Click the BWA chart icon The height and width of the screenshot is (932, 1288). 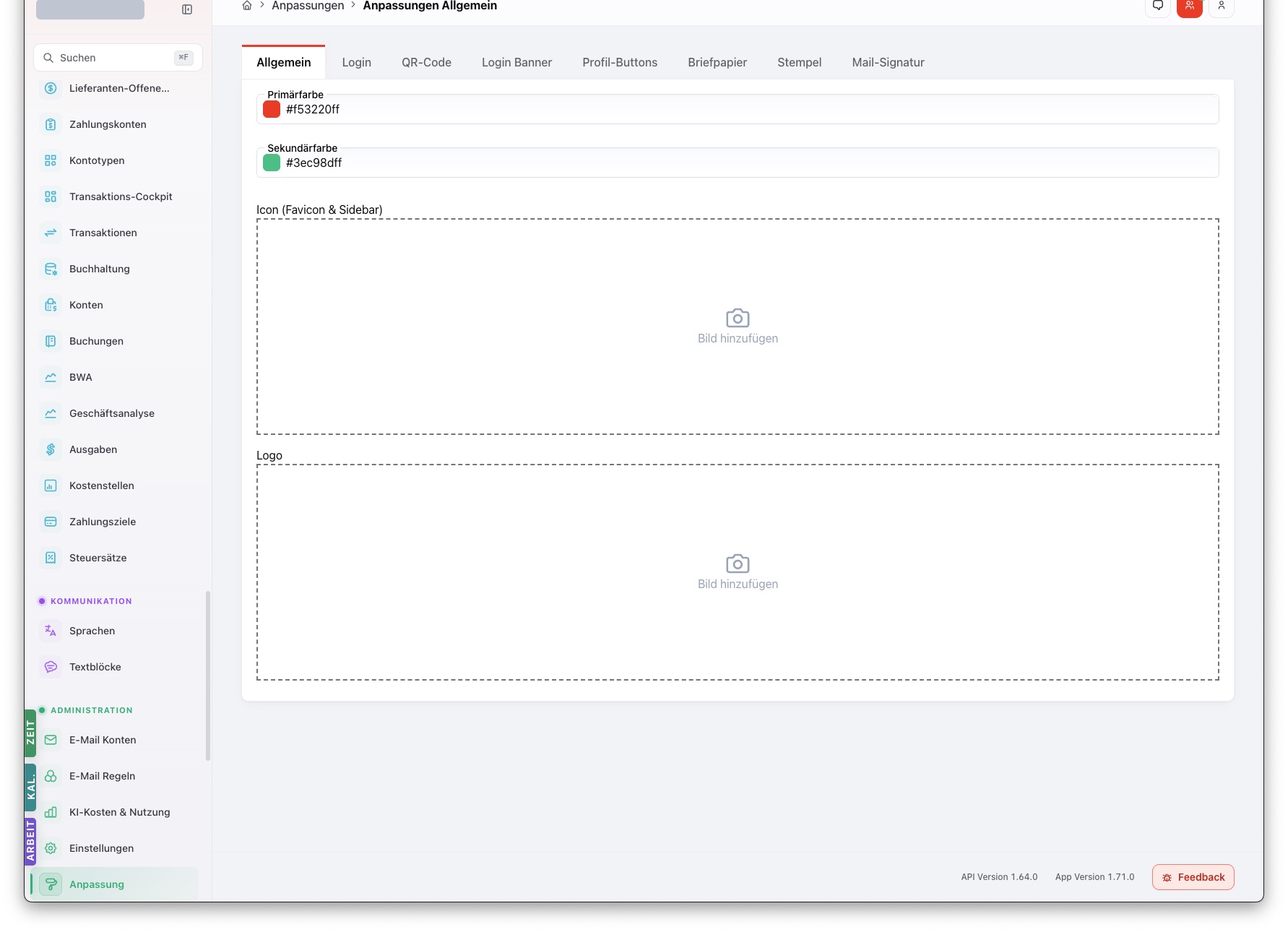tap(51, 377)
